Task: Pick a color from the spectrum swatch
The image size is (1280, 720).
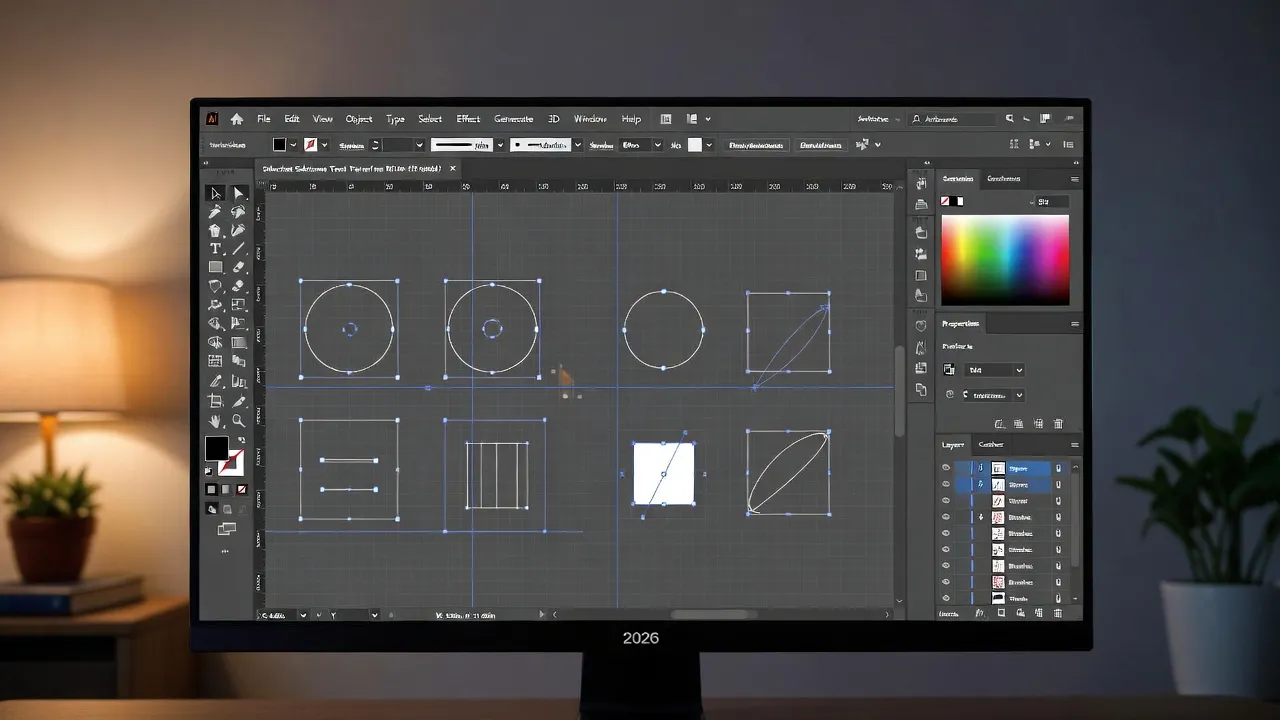Action: pos(1005,258)
